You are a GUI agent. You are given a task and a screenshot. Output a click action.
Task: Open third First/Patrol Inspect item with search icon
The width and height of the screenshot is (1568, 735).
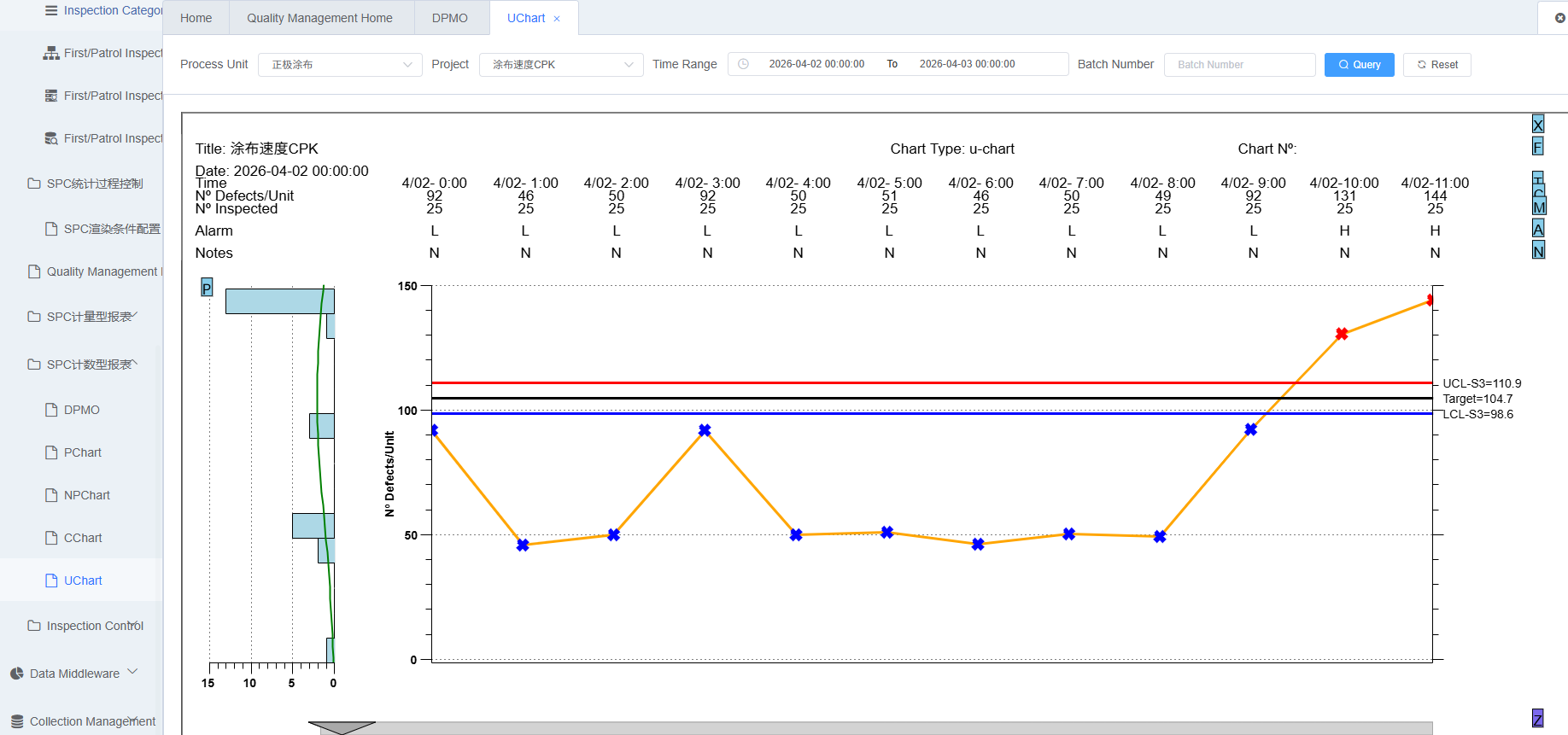coord(103,138)
